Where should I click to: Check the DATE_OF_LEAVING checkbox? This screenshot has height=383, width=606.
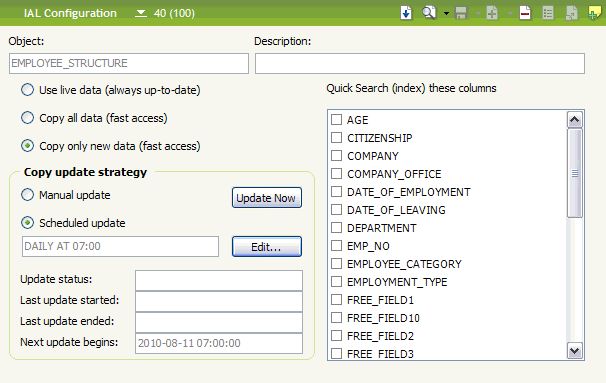point(337,209)
